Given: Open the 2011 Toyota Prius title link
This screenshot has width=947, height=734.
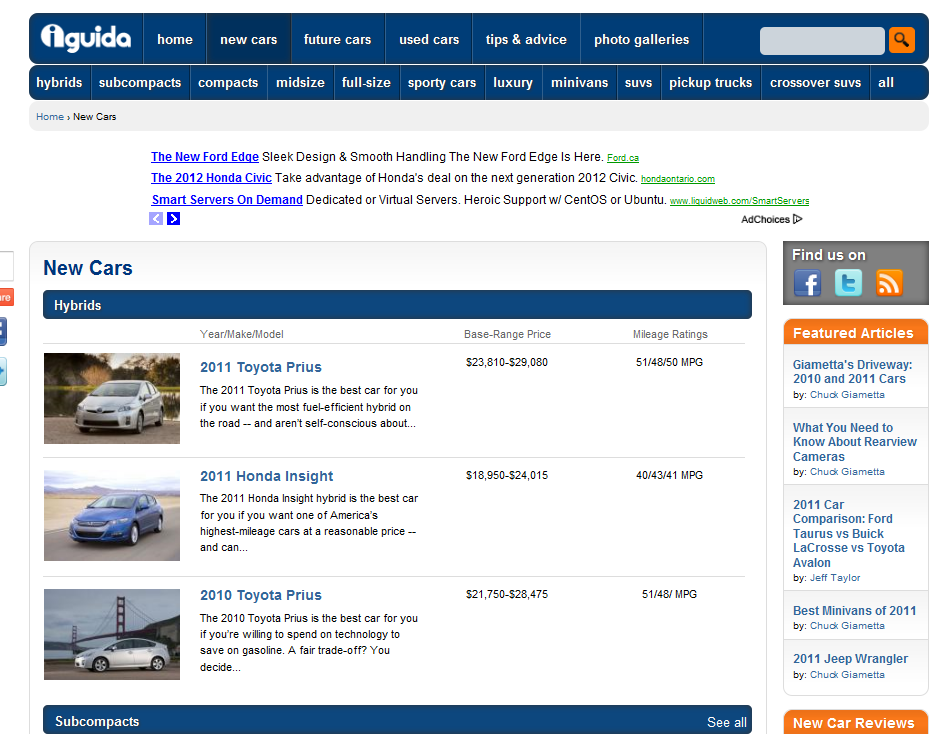Looking at the screenshot, I should tap(261, 367).
